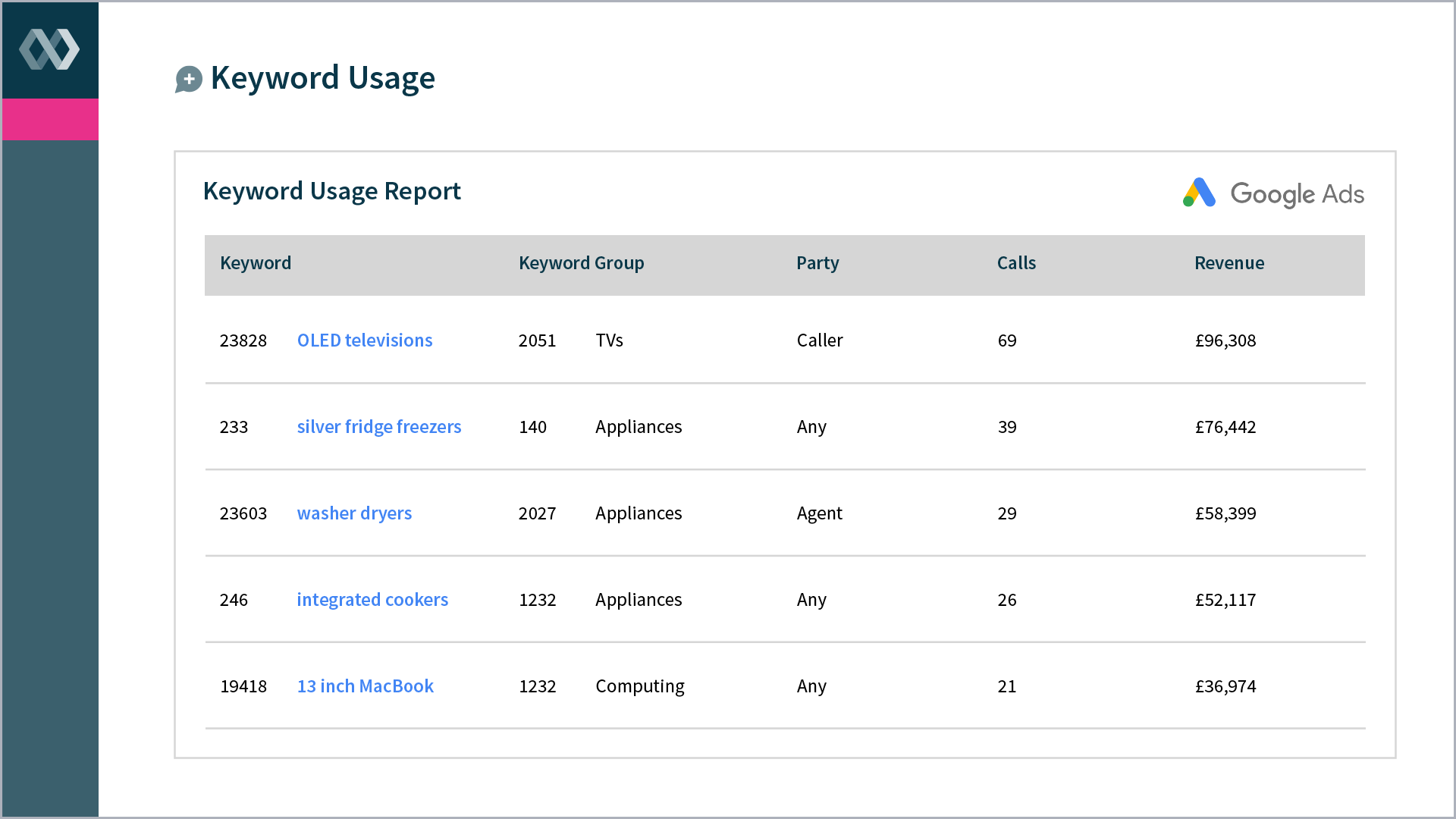Click the 39 calls value
1456x819 pixels.
click(1007, 427)
